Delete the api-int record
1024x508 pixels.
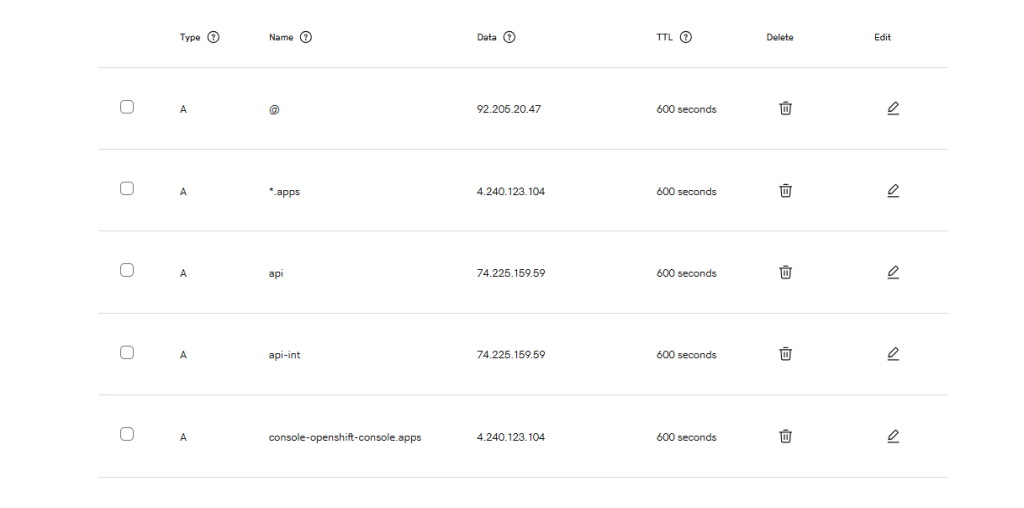tap(786, 354)
